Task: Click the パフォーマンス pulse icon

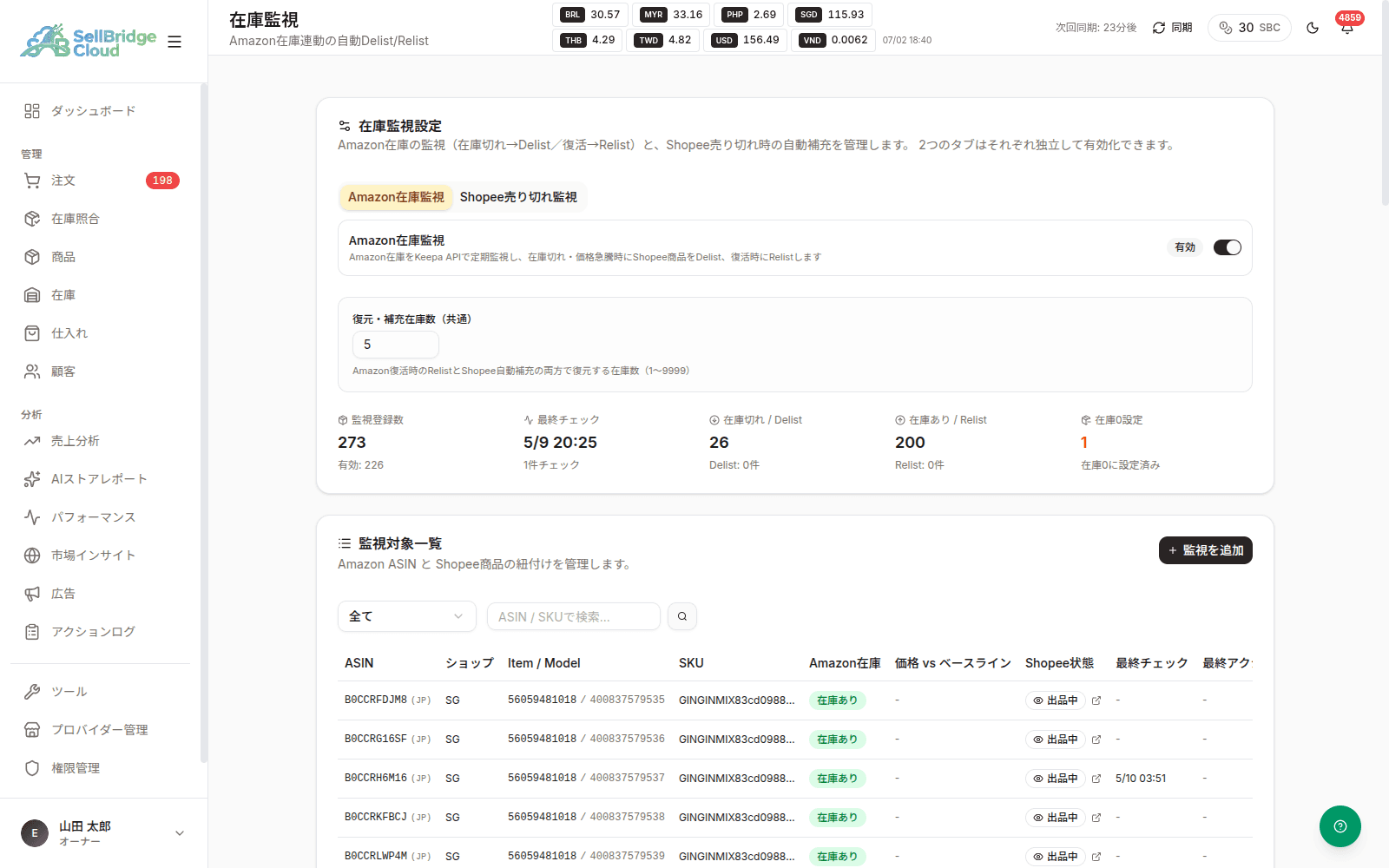Action: click(x=32, y=517)
